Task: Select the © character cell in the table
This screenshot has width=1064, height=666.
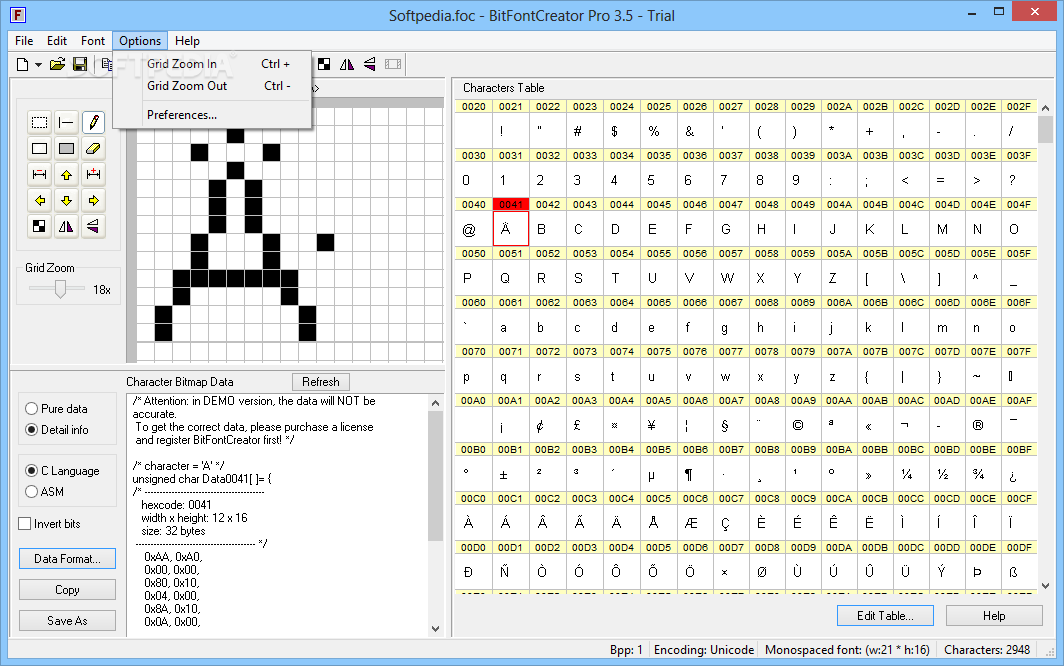Action: 802,425
